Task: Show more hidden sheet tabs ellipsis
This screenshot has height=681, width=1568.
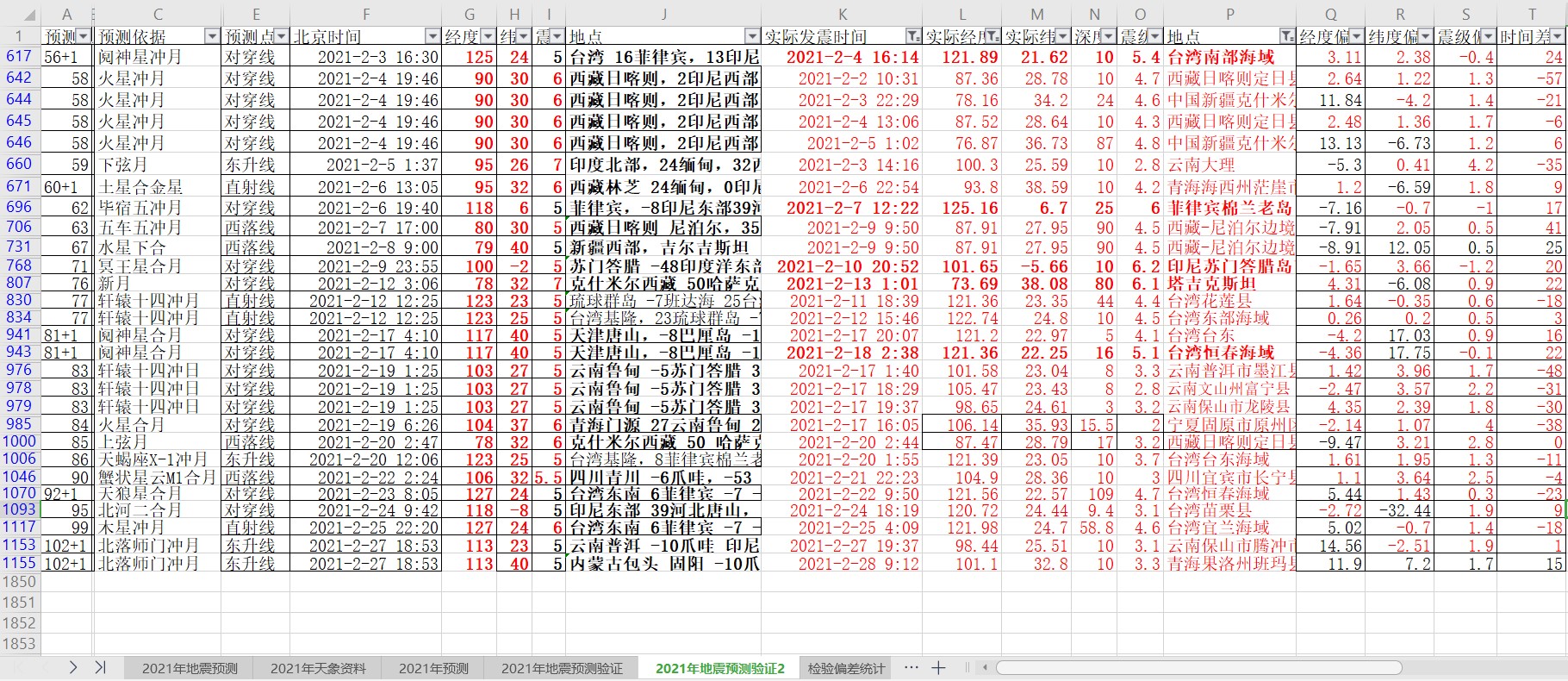Action: [911, 668]
